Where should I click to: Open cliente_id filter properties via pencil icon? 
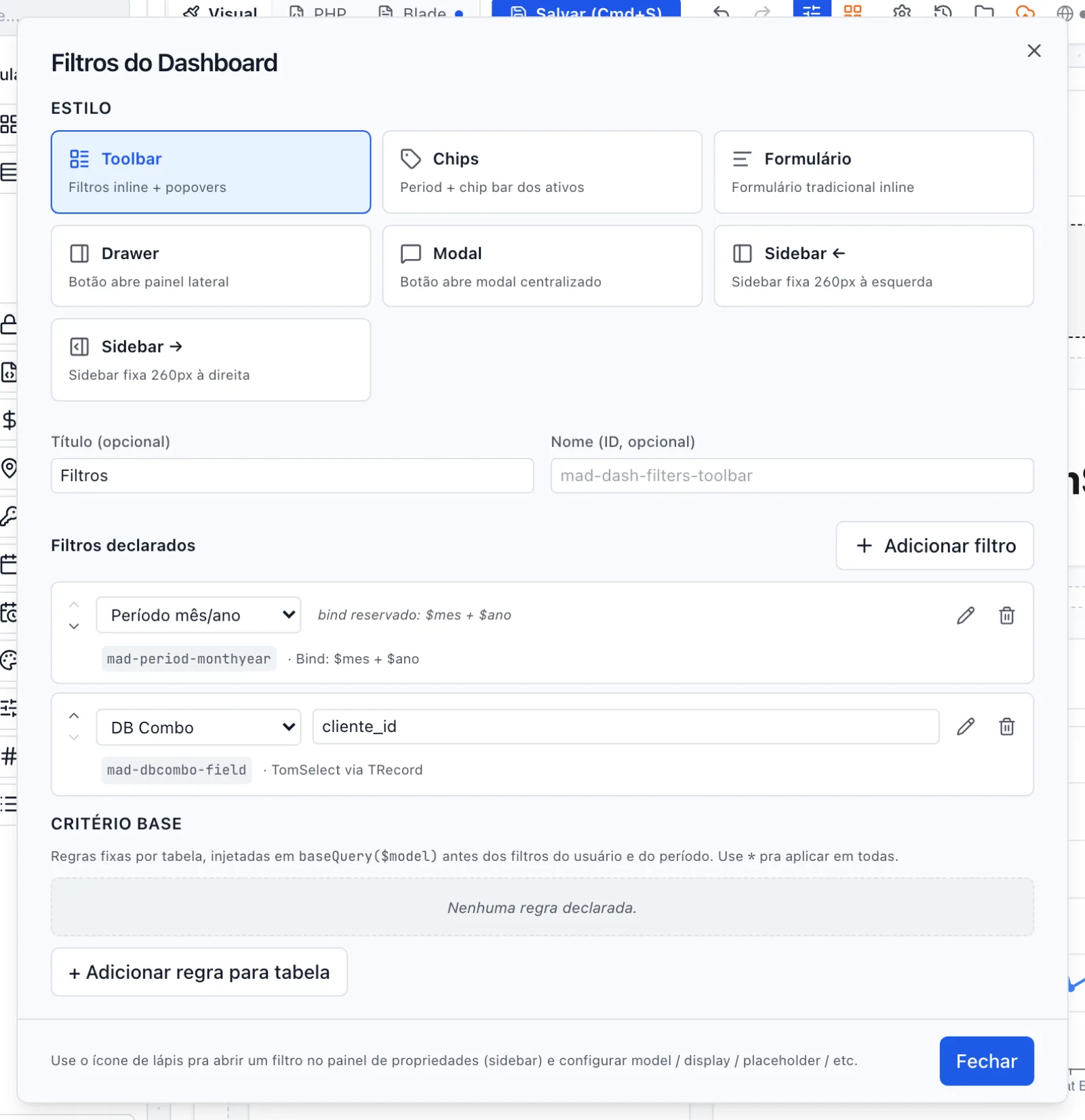[966, 727]
